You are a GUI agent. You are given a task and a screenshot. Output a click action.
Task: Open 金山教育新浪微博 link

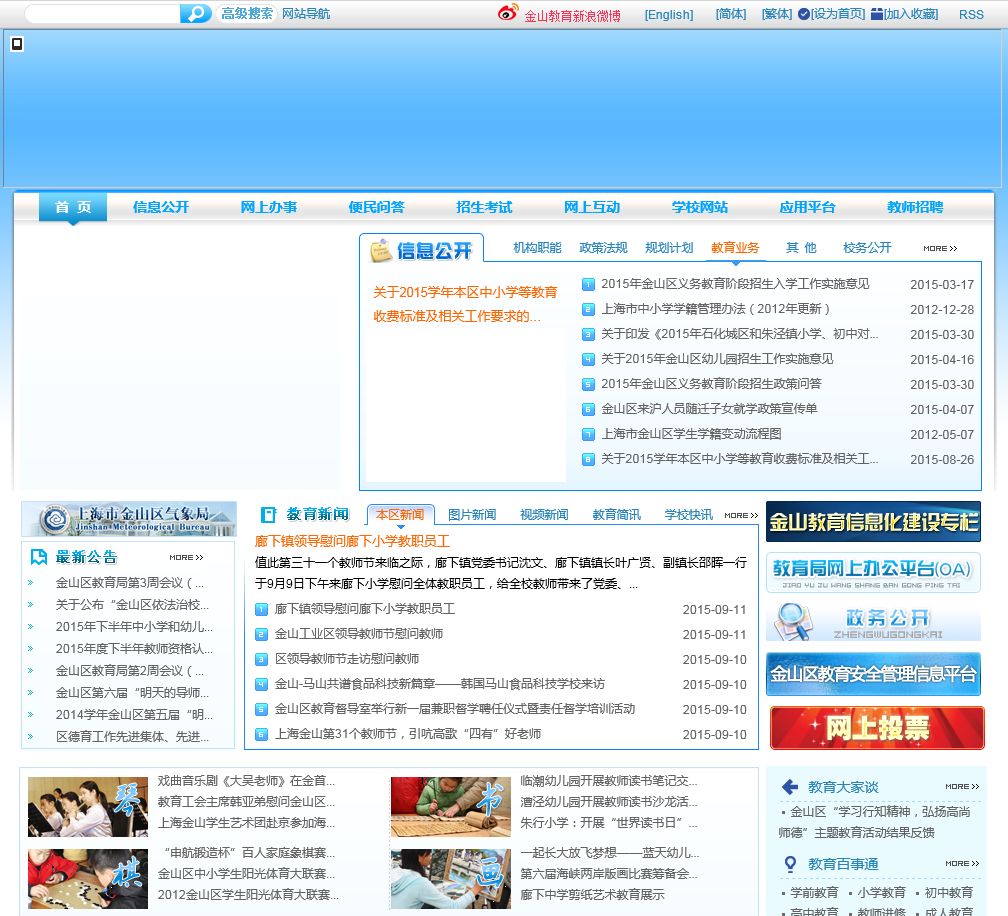click(572, 16)
